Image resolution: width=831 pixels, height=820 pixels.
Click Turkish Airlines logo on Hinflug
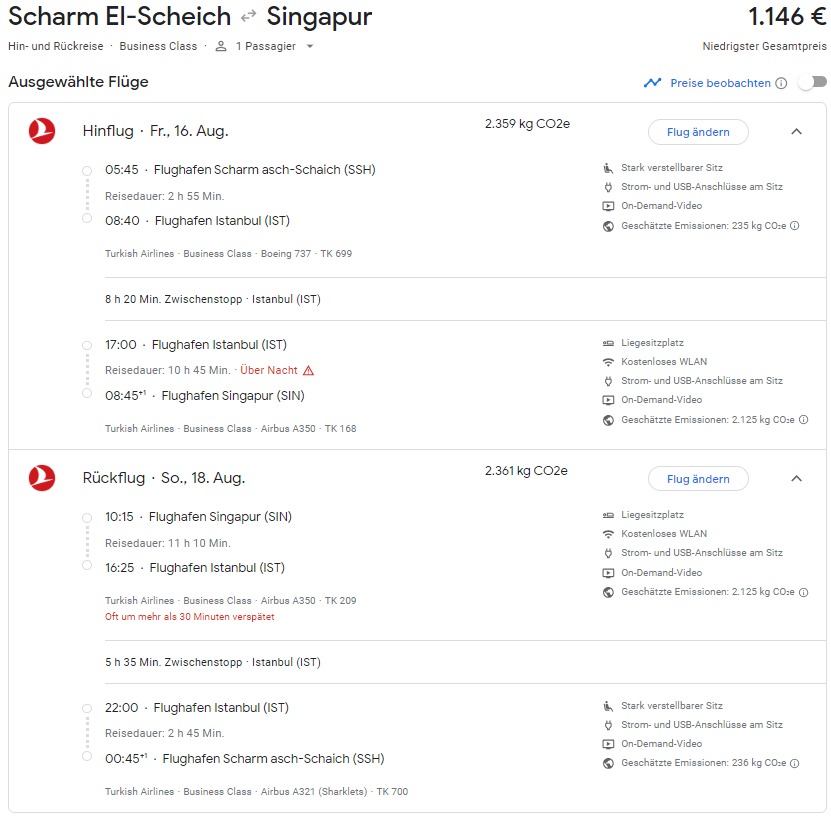pyautogui.click(x=42, y=131)
